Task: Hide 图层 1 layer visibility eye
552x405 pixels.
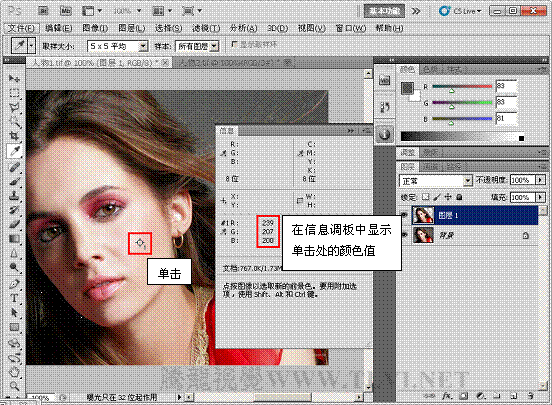Action: (404, 215)
